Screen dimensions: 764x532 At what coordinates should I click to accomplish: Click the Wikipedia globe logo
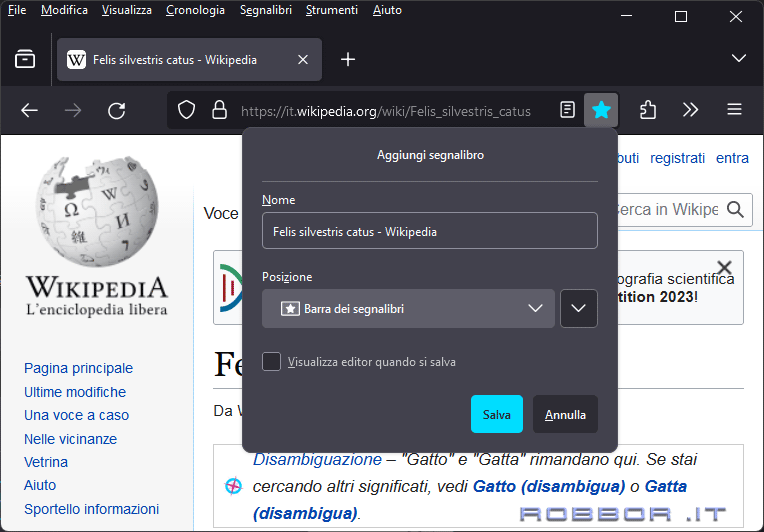[x=97, y=211]
